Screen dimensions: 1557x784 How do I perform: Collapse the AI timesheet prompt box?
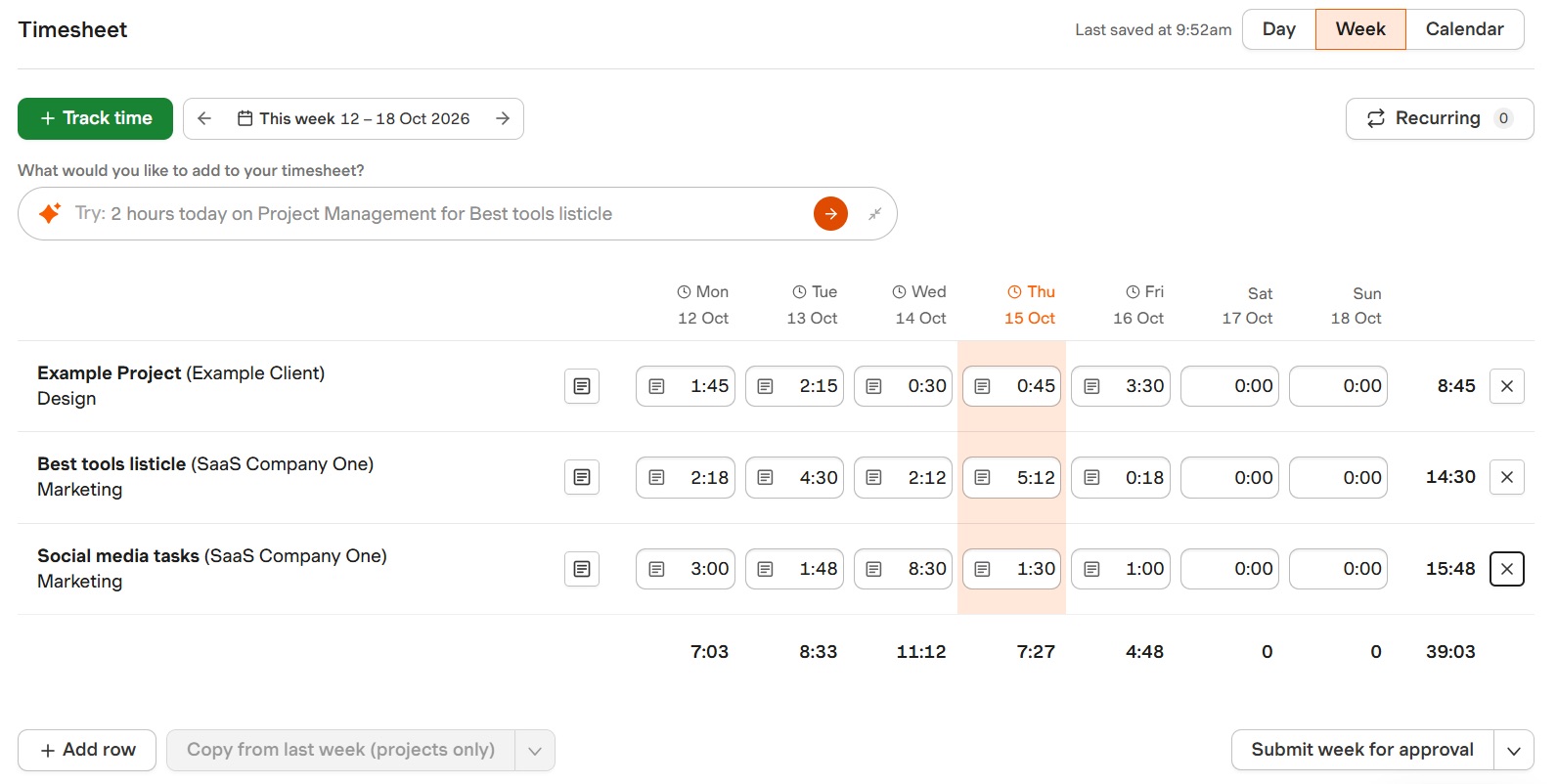[875, 213]
